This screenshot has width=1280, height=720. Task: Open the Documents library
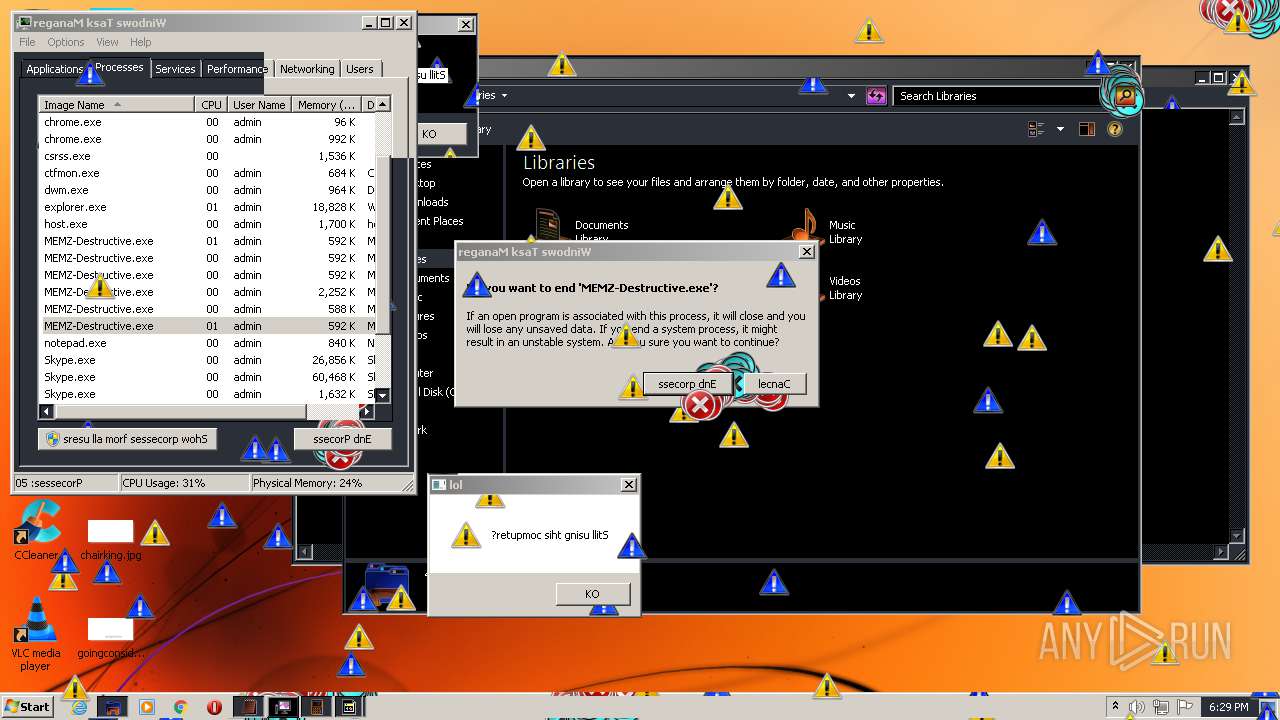[601, 226]
